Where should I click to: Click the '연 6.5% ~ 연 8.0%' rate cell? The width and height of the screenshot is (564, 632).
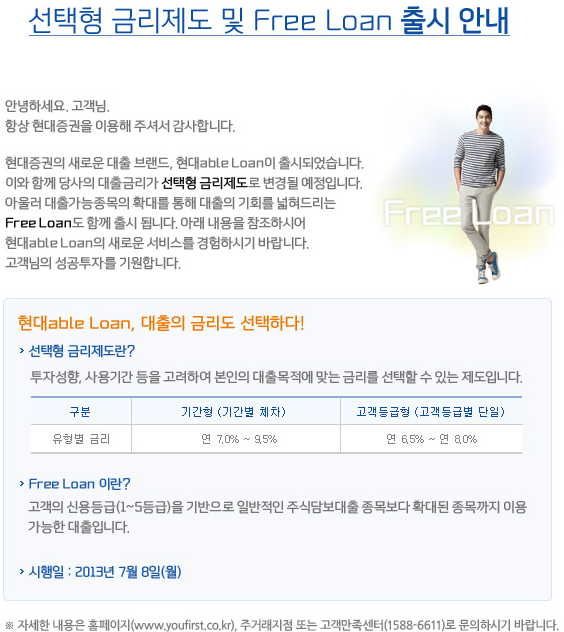coord(431,439)
